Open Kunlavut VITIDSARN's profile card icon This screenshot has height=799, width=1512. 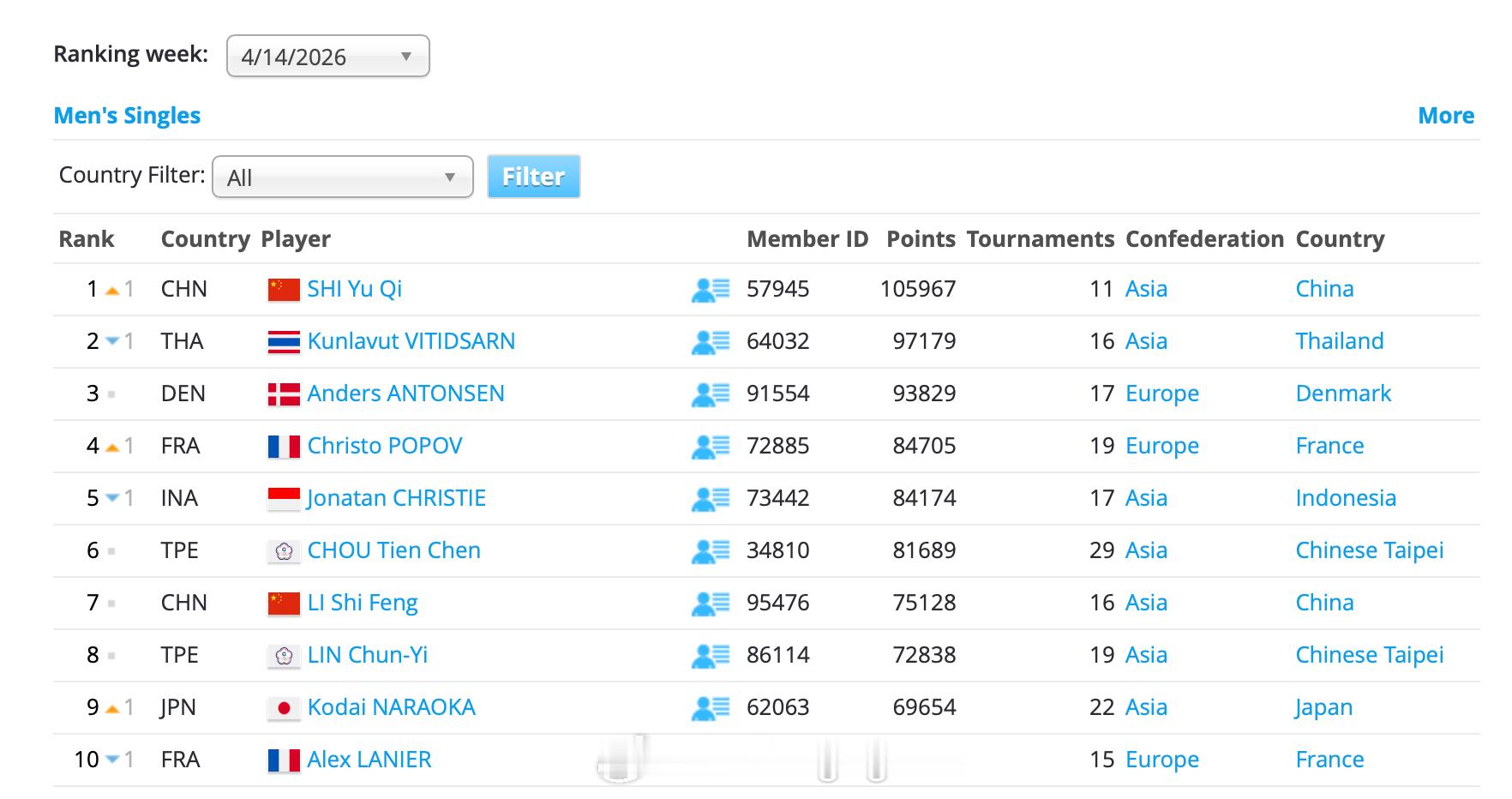[x=711, y=342]
